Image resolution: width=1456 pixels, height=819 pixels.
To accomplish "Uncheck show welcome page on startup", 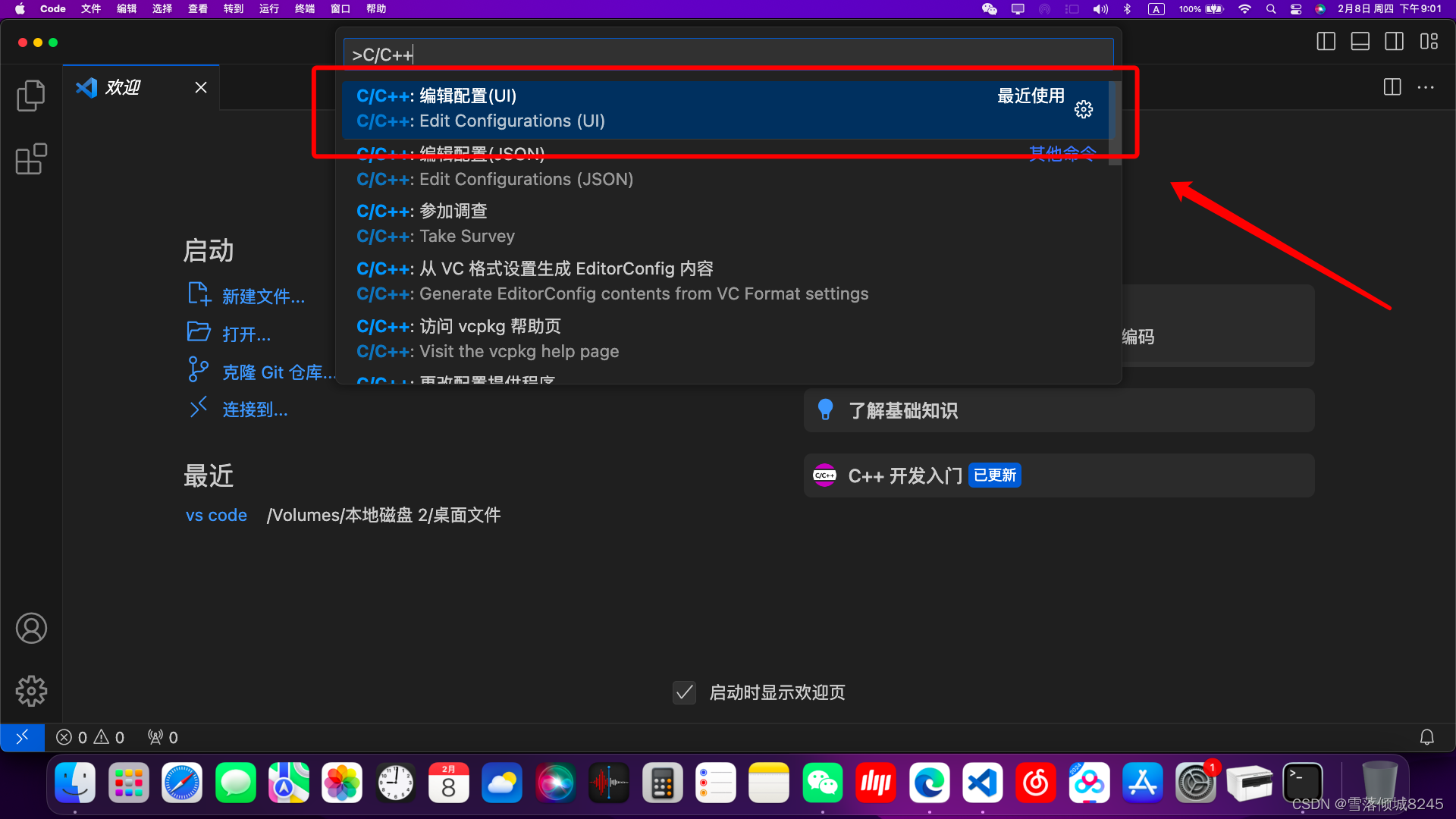I will point(684,692).
